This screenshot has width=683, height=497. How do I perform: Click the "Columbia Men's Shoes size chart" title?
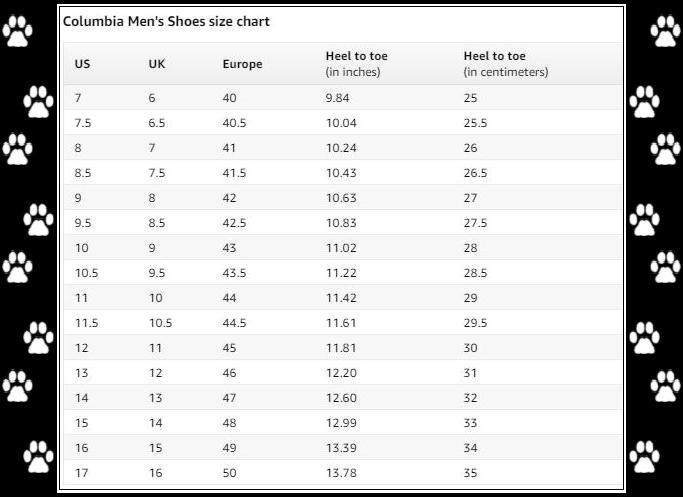(x=166, y=21)
